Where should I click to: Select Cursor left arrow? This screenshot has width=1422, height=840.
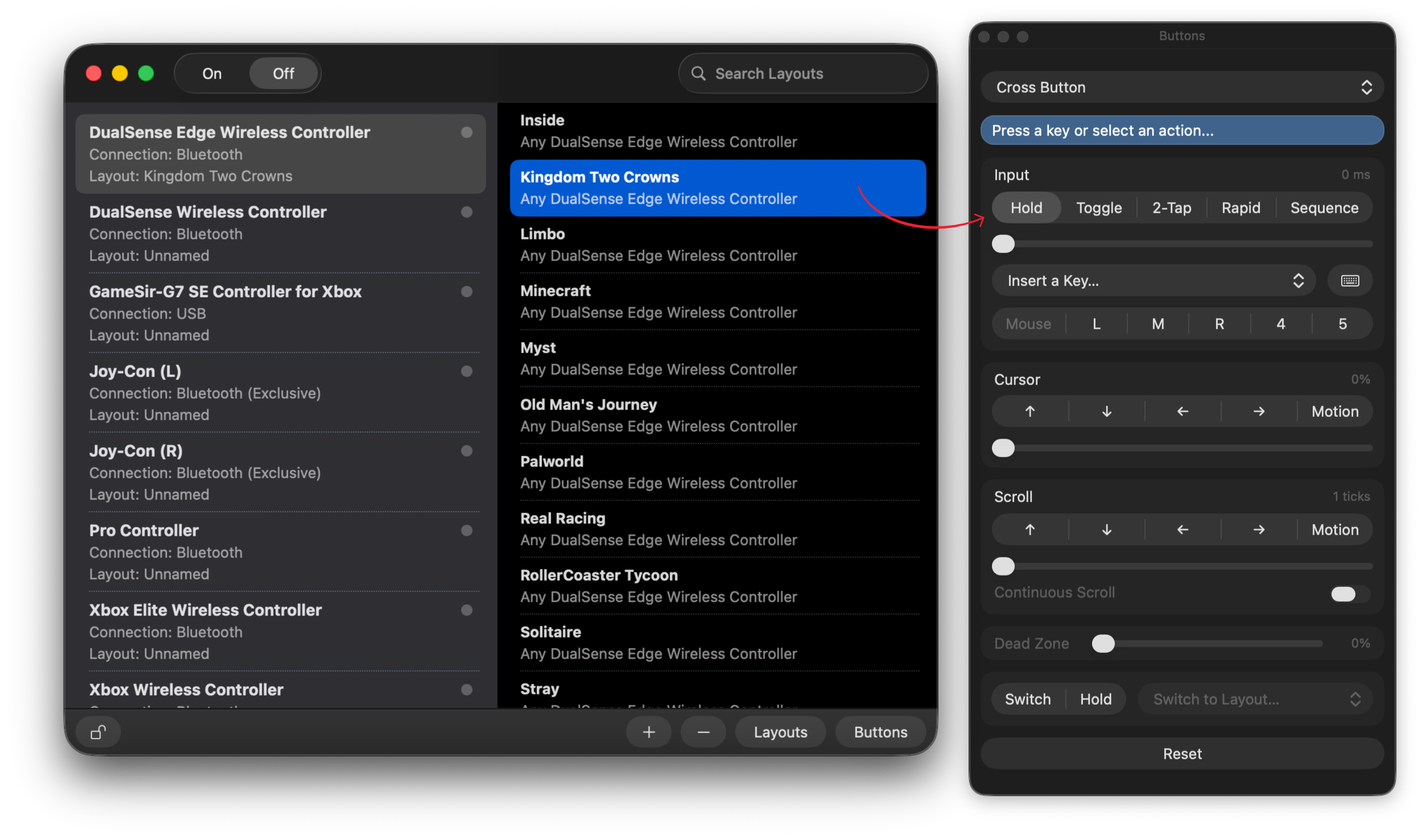tap(1183, 411)
